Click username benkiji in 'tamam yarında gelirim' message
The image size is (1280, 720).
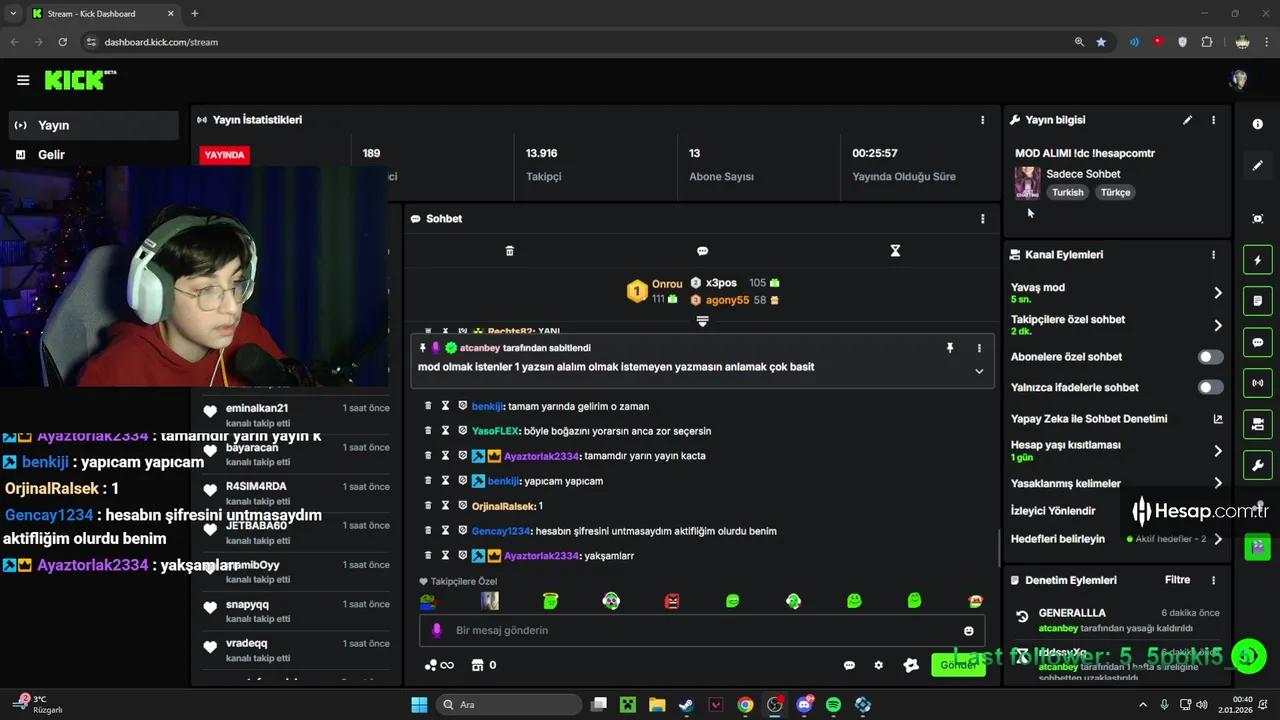pos(487,406)
